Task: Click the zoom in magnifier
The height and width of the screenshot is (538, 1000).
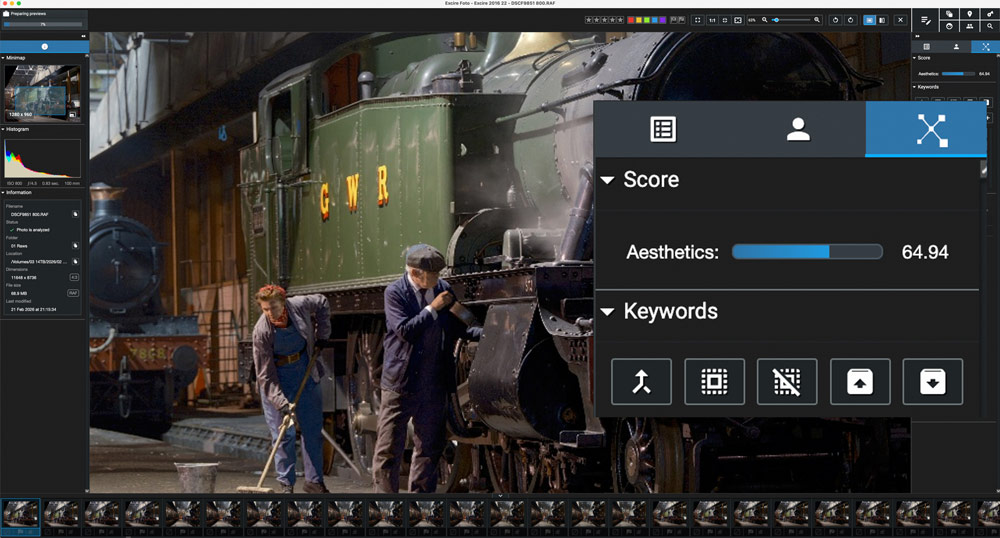Action: click(x=817, y=20)
